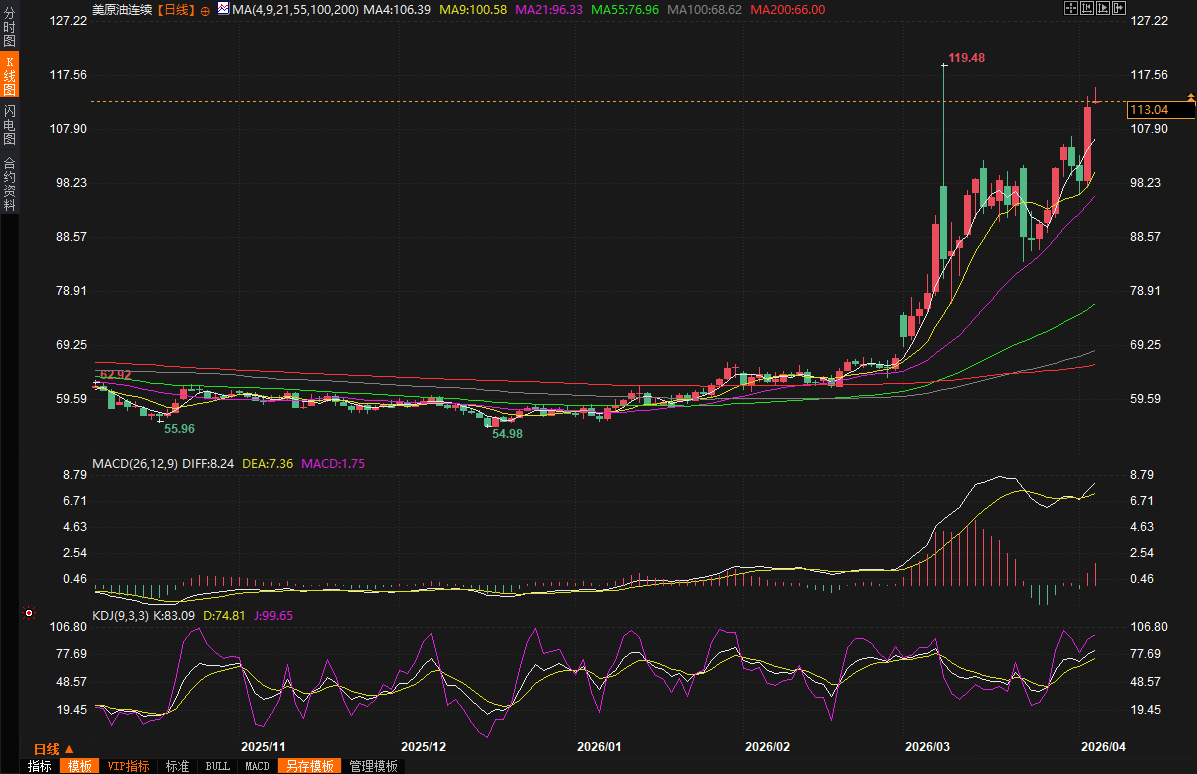Open MACD(26,12,9) indicator settings
Image resolution: width=1197 pixels, height=774 pixels.
click(x=135, y=463)
